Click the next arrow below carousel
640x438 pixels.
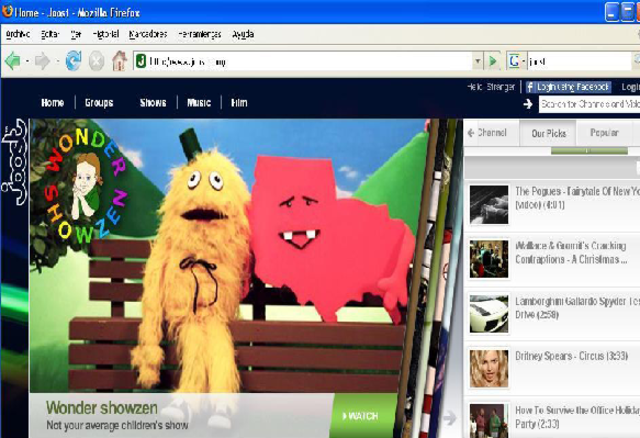point(449,418)
